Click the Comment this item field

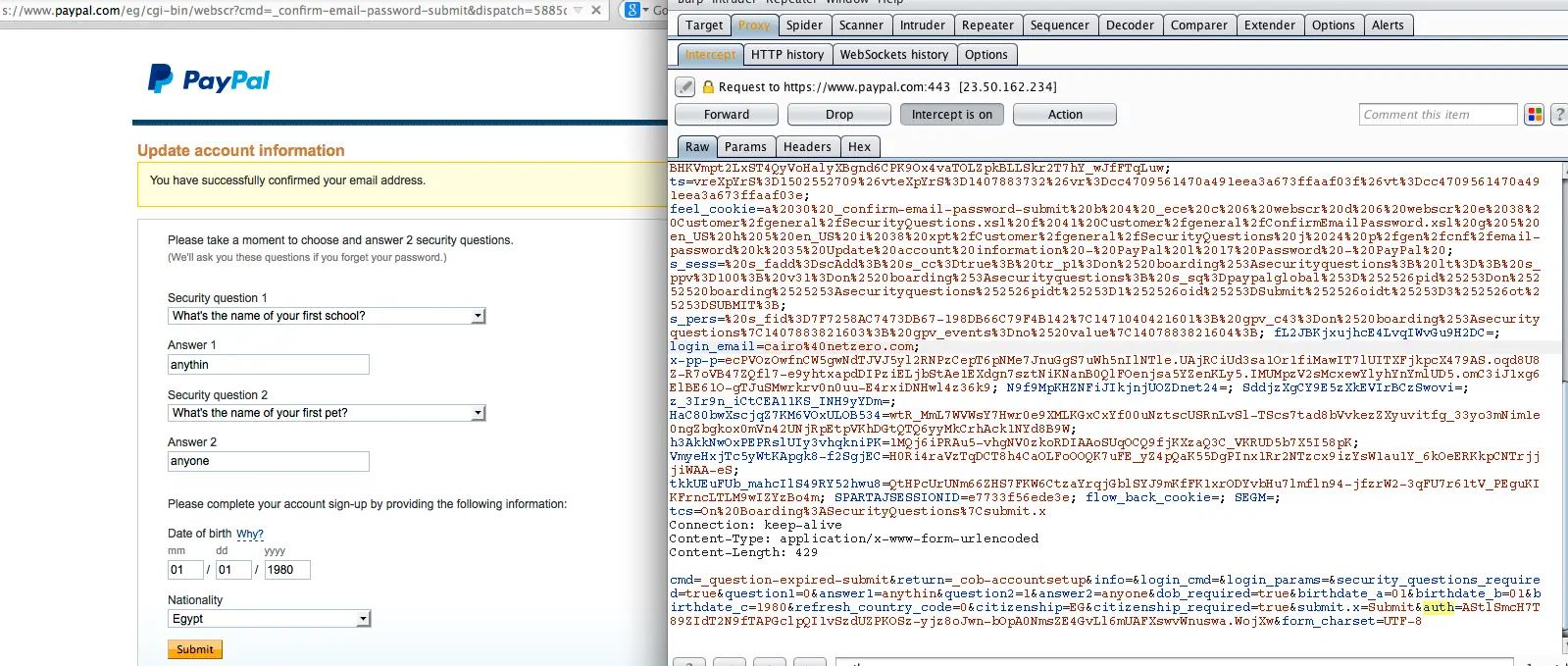(x=1439, y=115)
